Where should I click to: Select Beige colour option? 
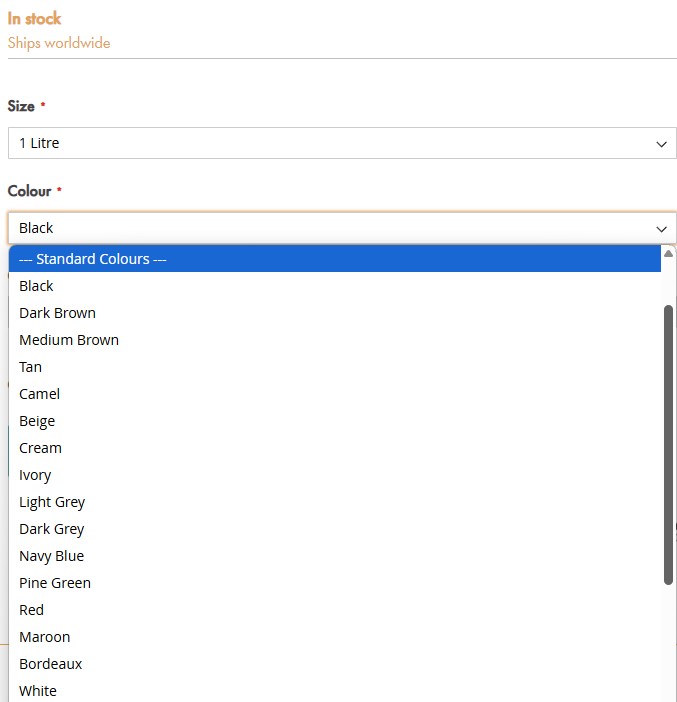pyautogui.click(x=334, y=421)
